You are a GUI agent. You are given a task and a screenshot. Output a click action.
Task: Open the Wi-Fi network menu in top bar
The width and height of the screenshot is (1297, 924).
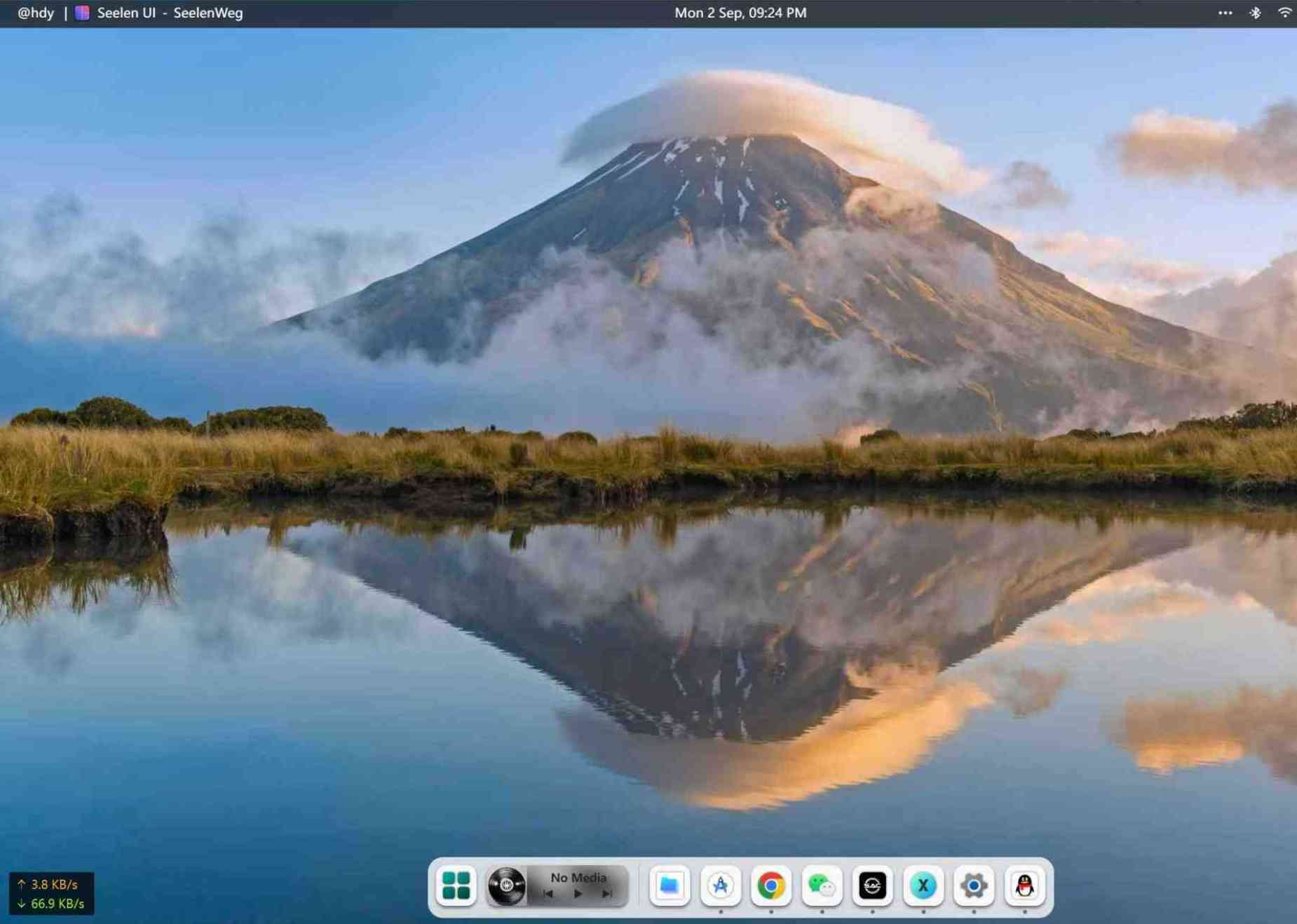click(1285, 13)
